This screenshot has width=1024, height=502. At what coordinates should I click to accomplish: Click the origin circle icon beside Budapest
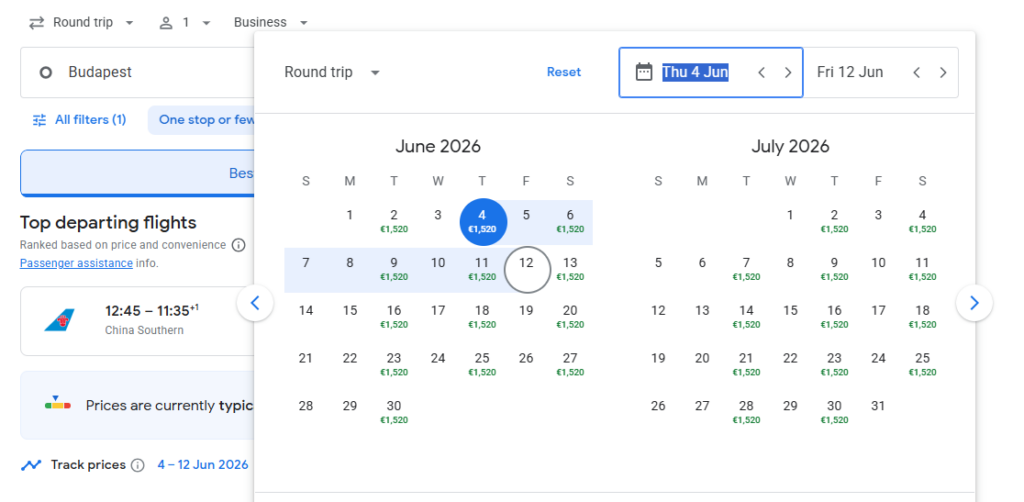point(46,72)
